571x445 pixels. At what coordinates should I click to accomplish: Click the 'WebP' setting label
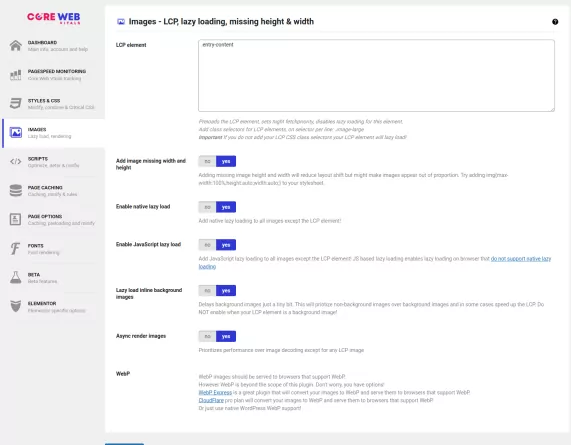[x=123, y=374]
